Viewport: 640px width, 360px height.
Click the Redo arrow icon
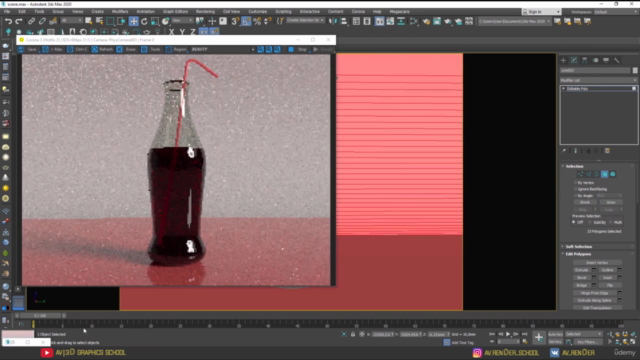tap(19, 21)
